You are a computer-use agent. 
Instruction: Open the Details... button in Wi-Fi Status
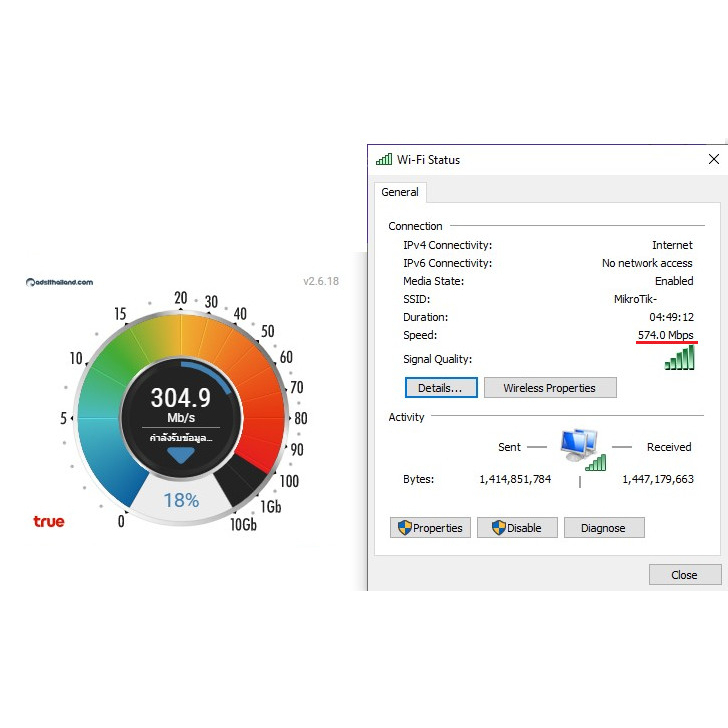pos(441,388)
